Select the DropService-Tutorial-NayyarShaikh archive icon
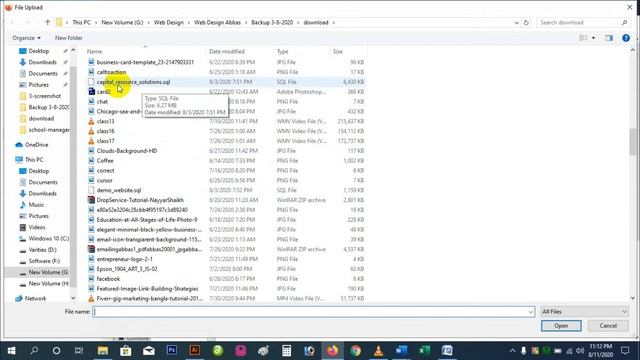The image size is (640, 360). click(91, 200)
